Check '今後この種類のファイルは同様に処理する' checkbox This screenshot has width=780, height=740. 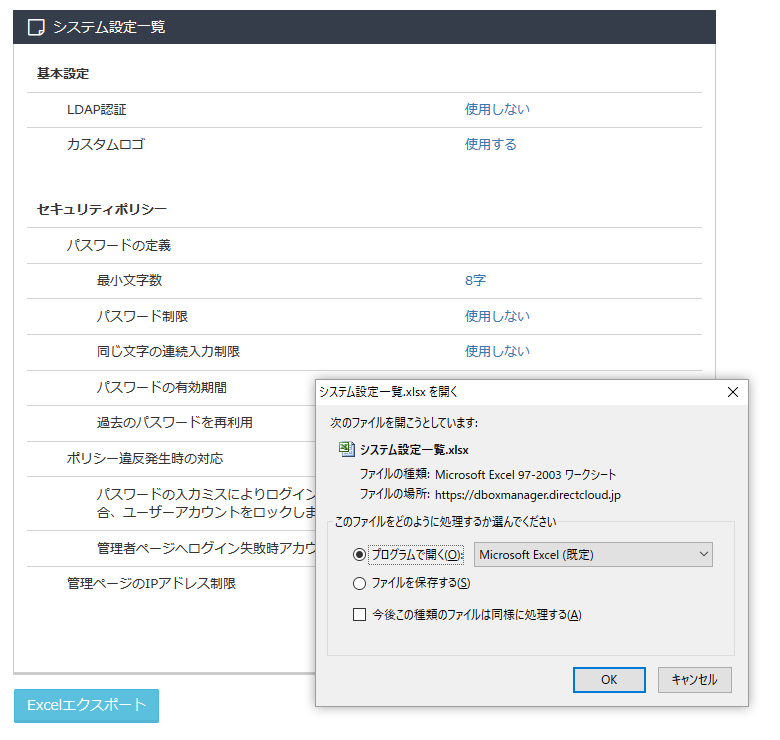(x=359, y=615)
